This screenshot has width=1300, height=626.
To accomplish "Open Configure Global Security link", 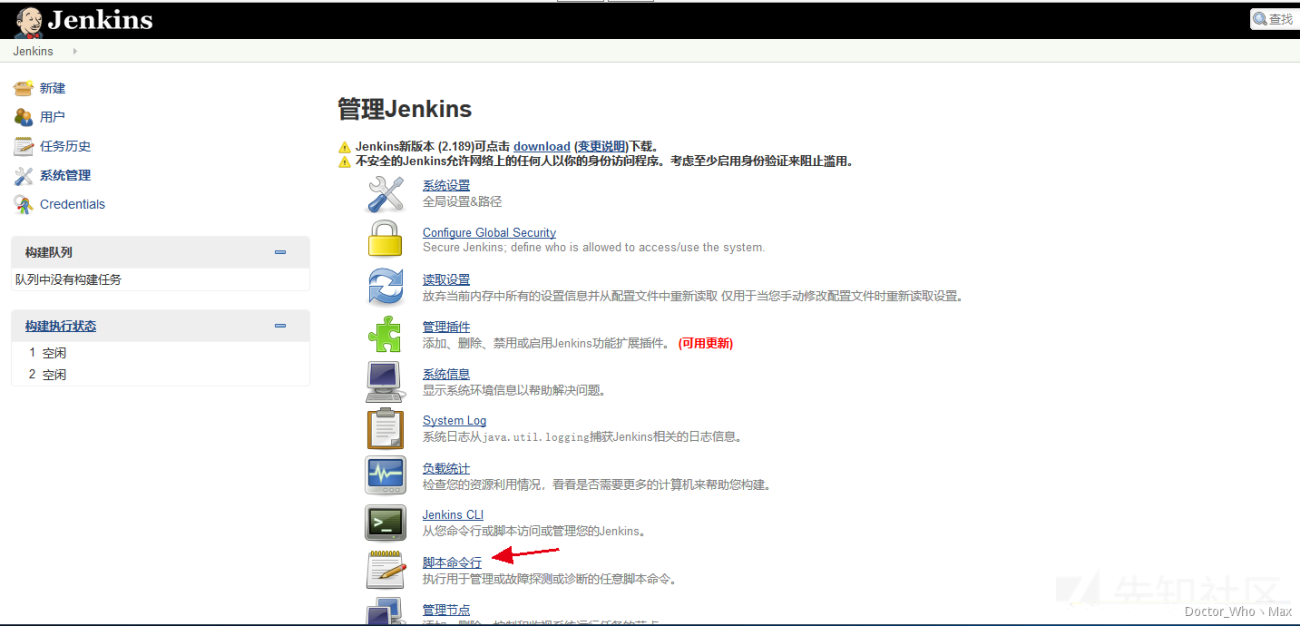I will click(489, 233).
